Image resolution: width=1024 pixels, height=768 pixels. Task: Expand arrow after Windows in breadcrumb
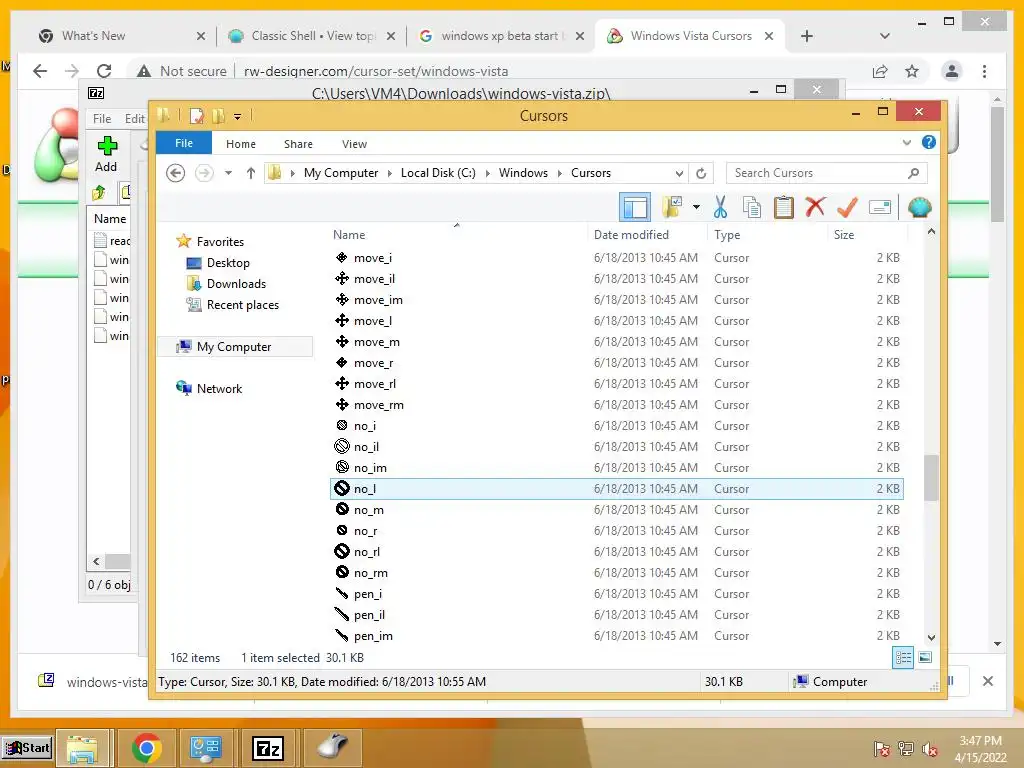point(560,173)
